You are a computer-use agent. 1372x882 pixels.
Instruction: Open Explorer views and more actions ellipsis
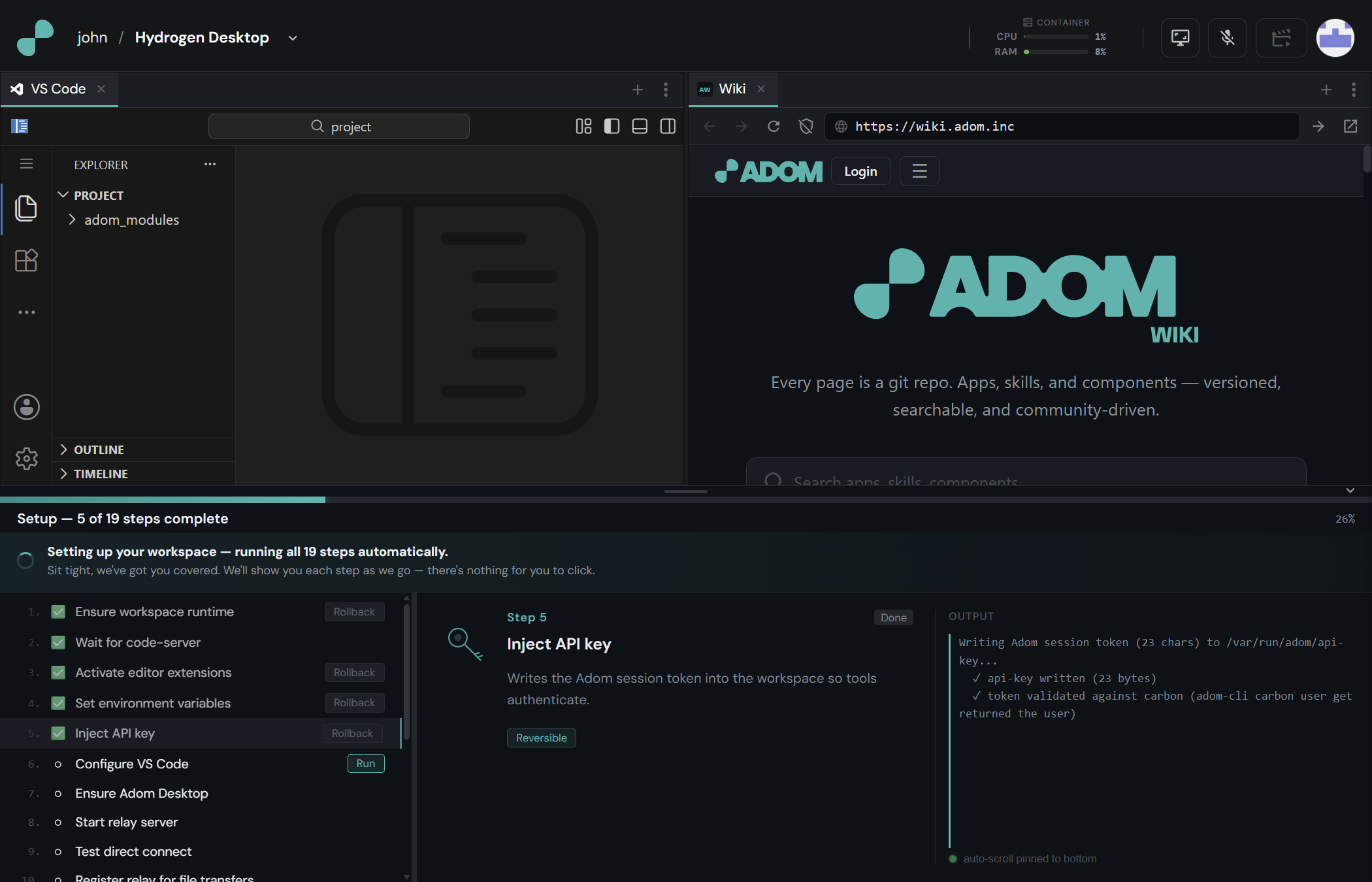(210, 164)
